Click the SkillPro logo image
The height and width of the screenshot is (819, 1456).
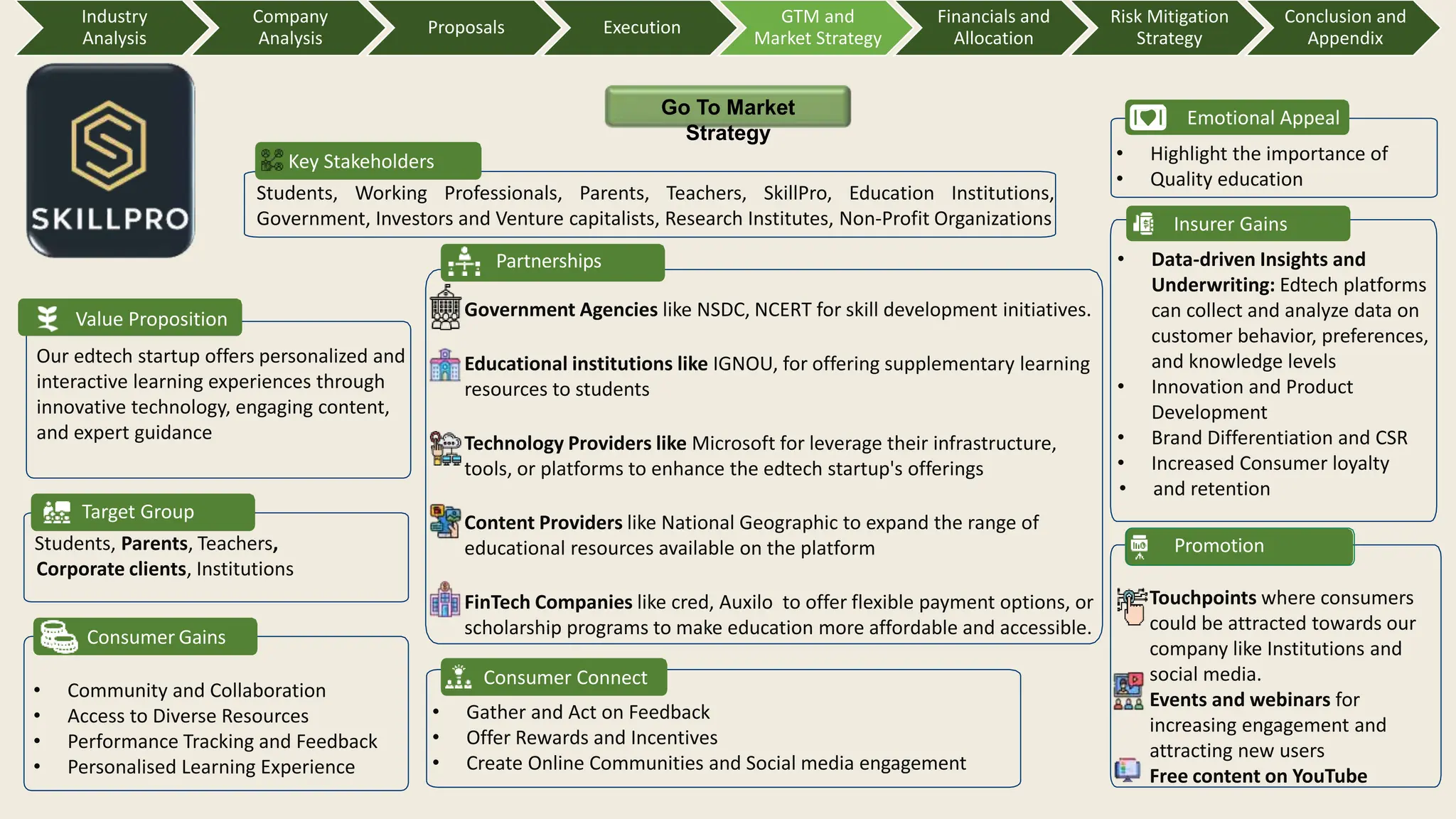point(110,161)
